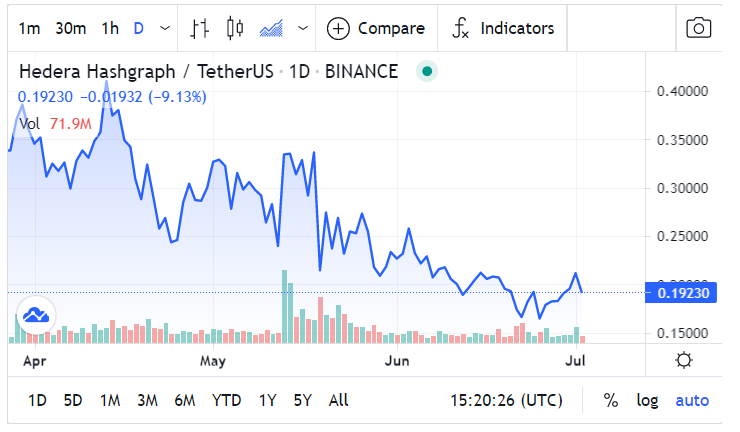Click the 0.19230 current price label

[x=681, y=293]
